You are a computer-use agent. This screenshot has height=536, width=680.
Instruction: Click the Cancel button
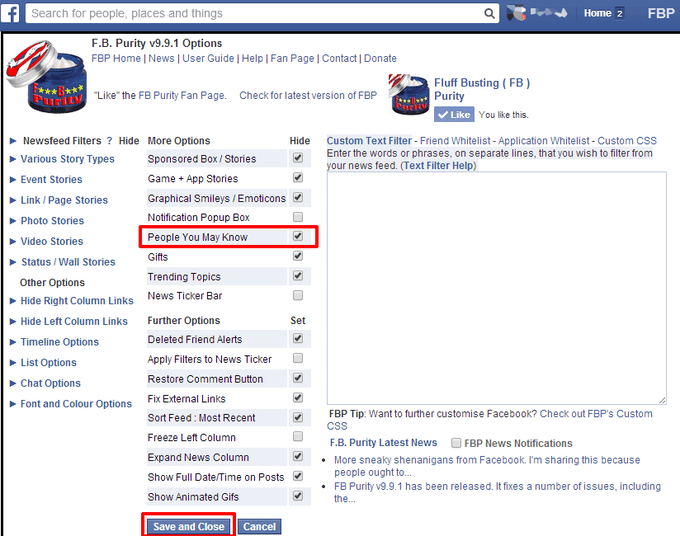coord(259,526)
